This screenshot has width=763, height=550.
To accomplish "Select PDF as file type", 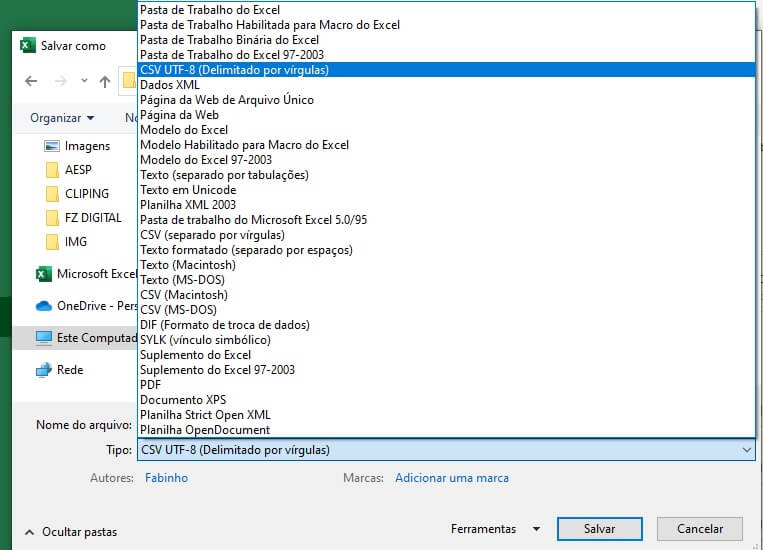I will pos(446,385).
